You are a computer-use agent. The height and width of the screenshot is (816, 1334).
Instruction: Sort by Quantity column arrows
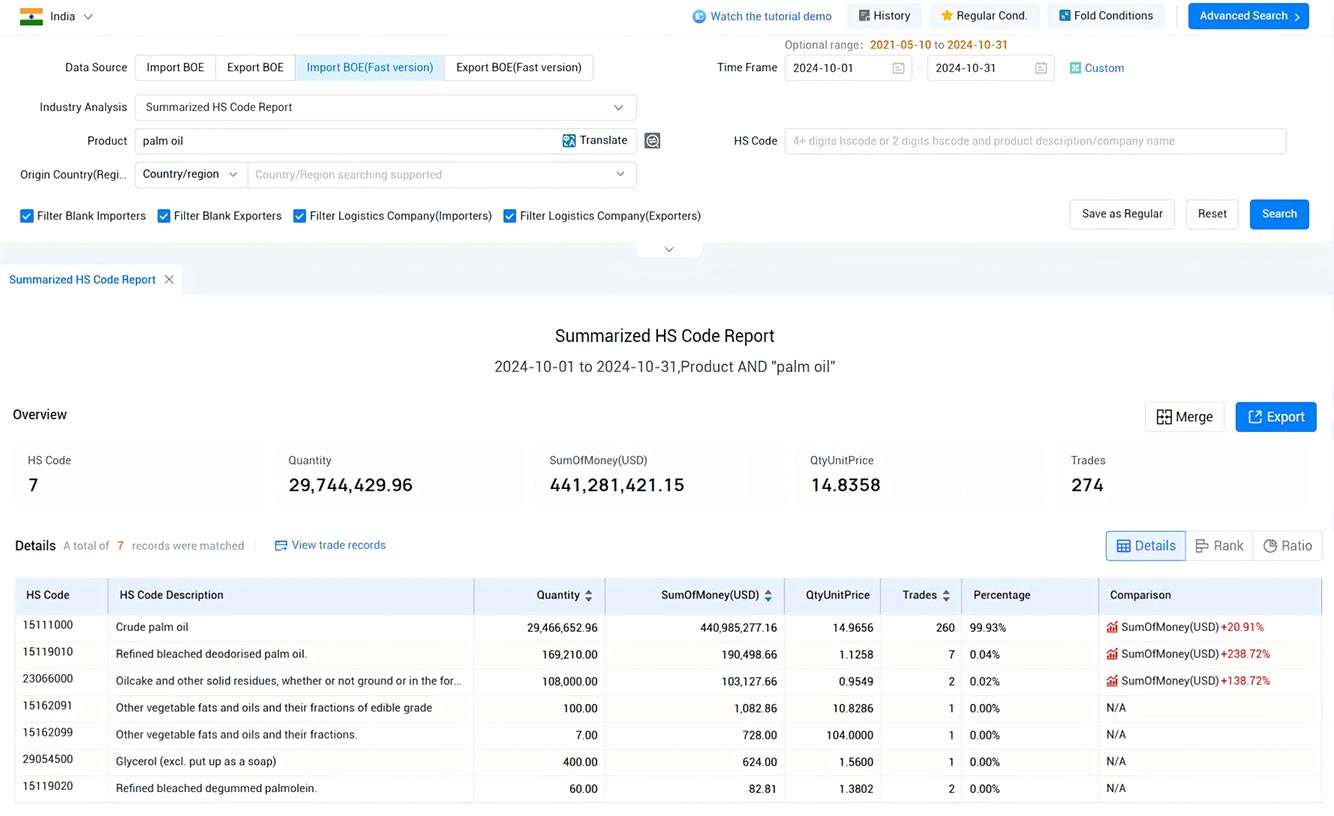click(588, 595)
